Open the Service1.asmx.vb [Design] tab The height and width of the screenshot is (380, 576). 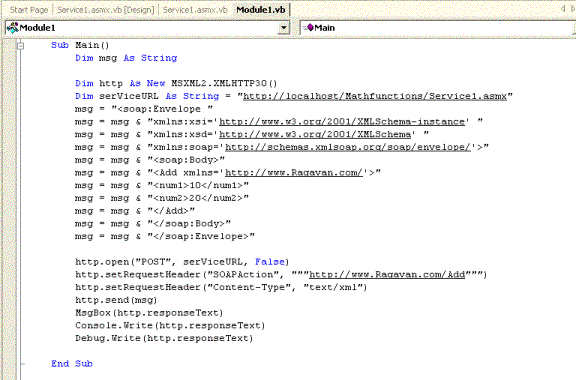point(105,10)
